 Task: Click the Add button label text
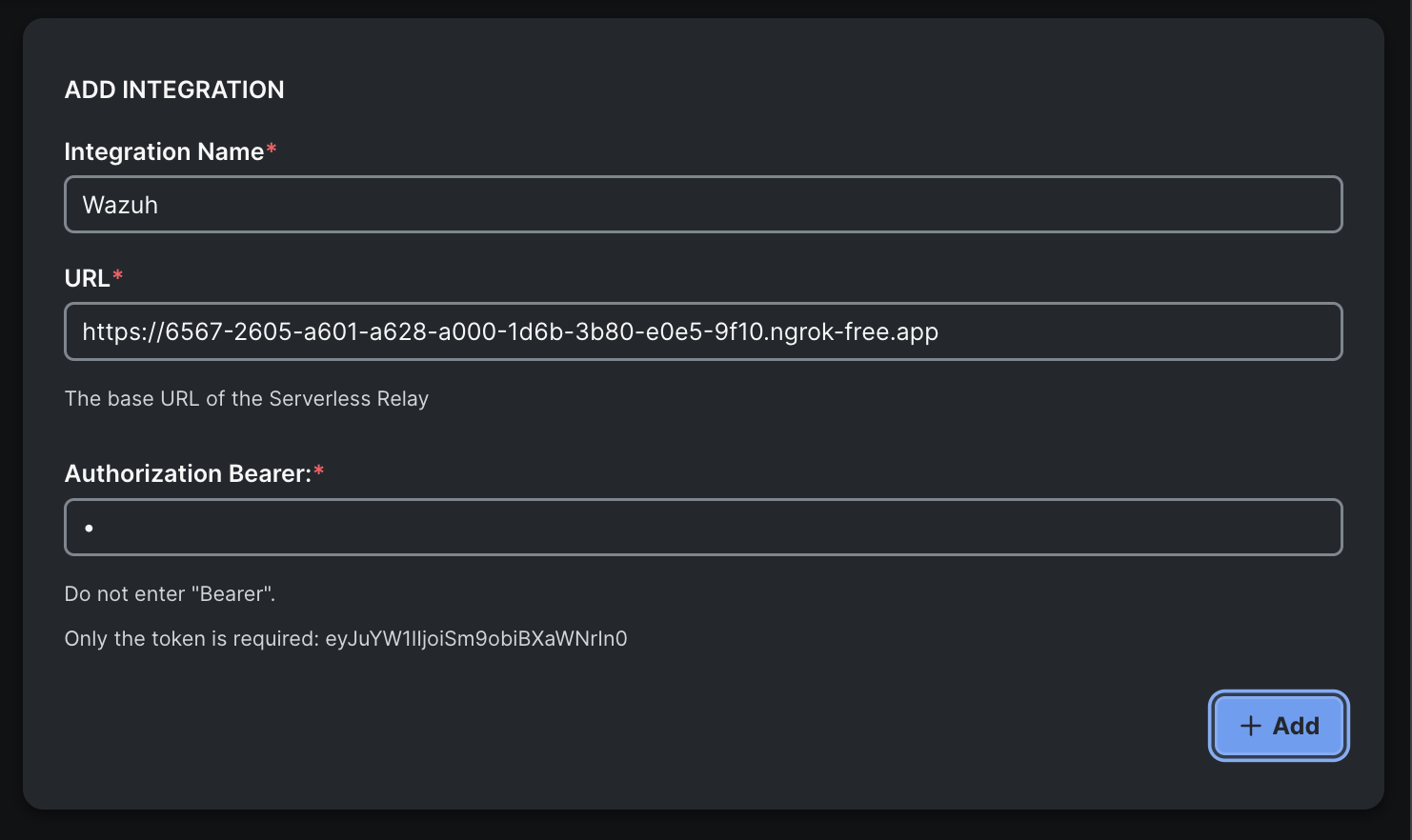coord(1296,726)
